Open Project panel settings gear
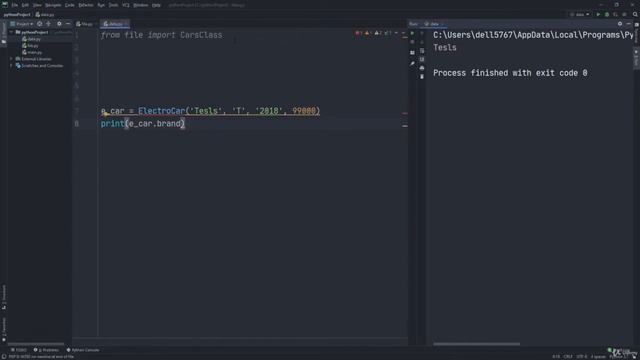640x360 pixels. point(59,24)
